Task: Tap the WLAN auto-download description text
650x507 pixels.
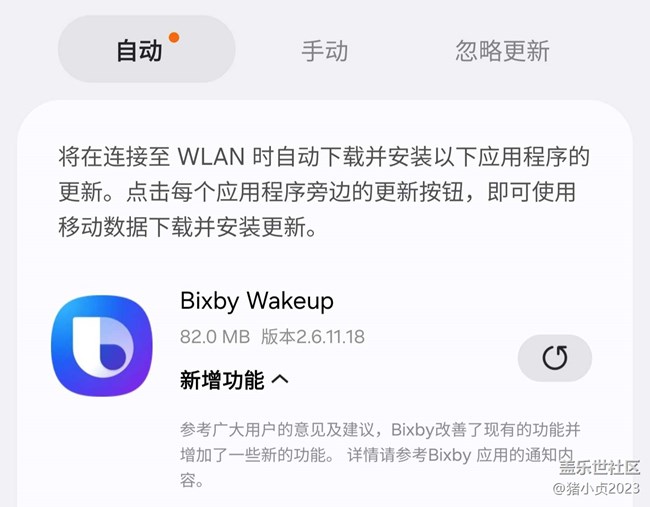Action: [324, 192]
